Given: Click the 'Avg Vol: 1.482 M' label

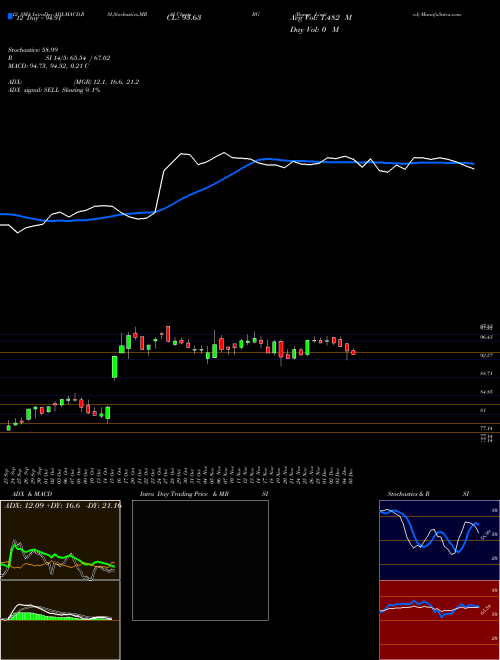Looking at the screenshot, I should pyautogui.click(x=321, y=18).
